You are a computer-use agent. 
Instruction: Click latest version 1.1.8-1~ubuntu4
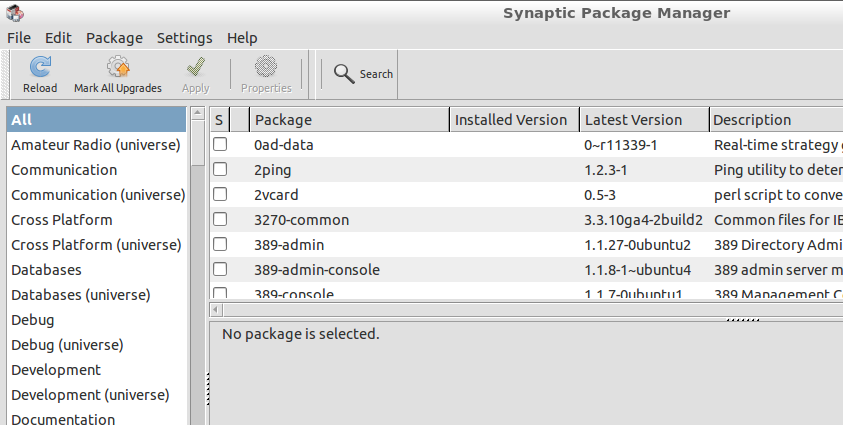point(637,270)
